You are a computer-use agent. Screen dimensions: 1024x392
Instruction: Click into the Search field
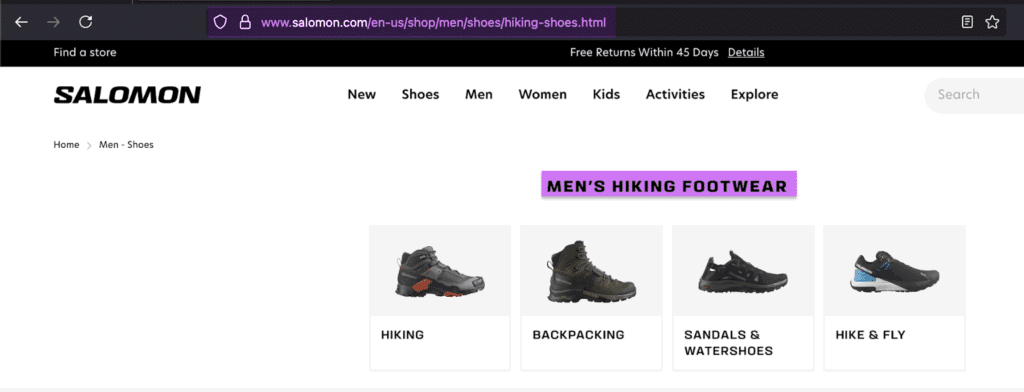pos(974,95)
